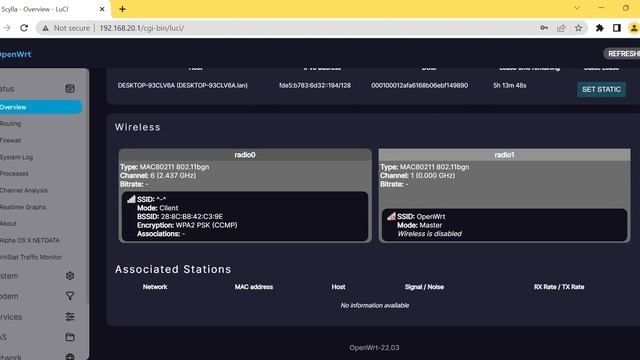Click the RX Rate / TX Rate header
Image resolution: width=640 pixels, height=360 pixels.
tap(559, 287)
